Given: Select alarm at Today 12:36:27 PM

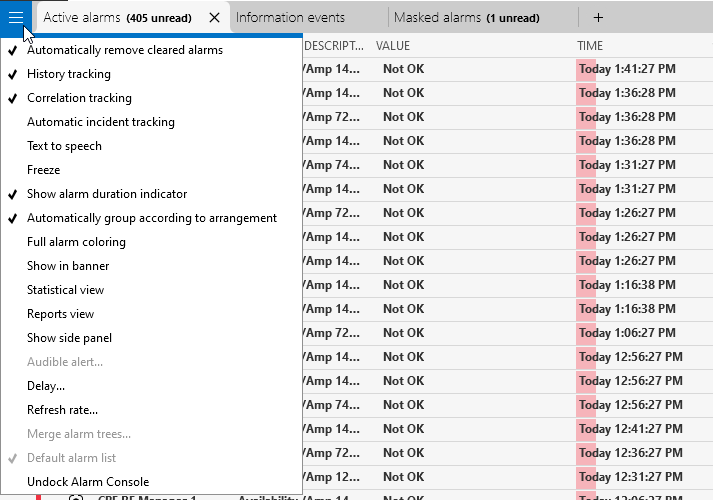Looking at the screenshot, I should coord(507,453).
